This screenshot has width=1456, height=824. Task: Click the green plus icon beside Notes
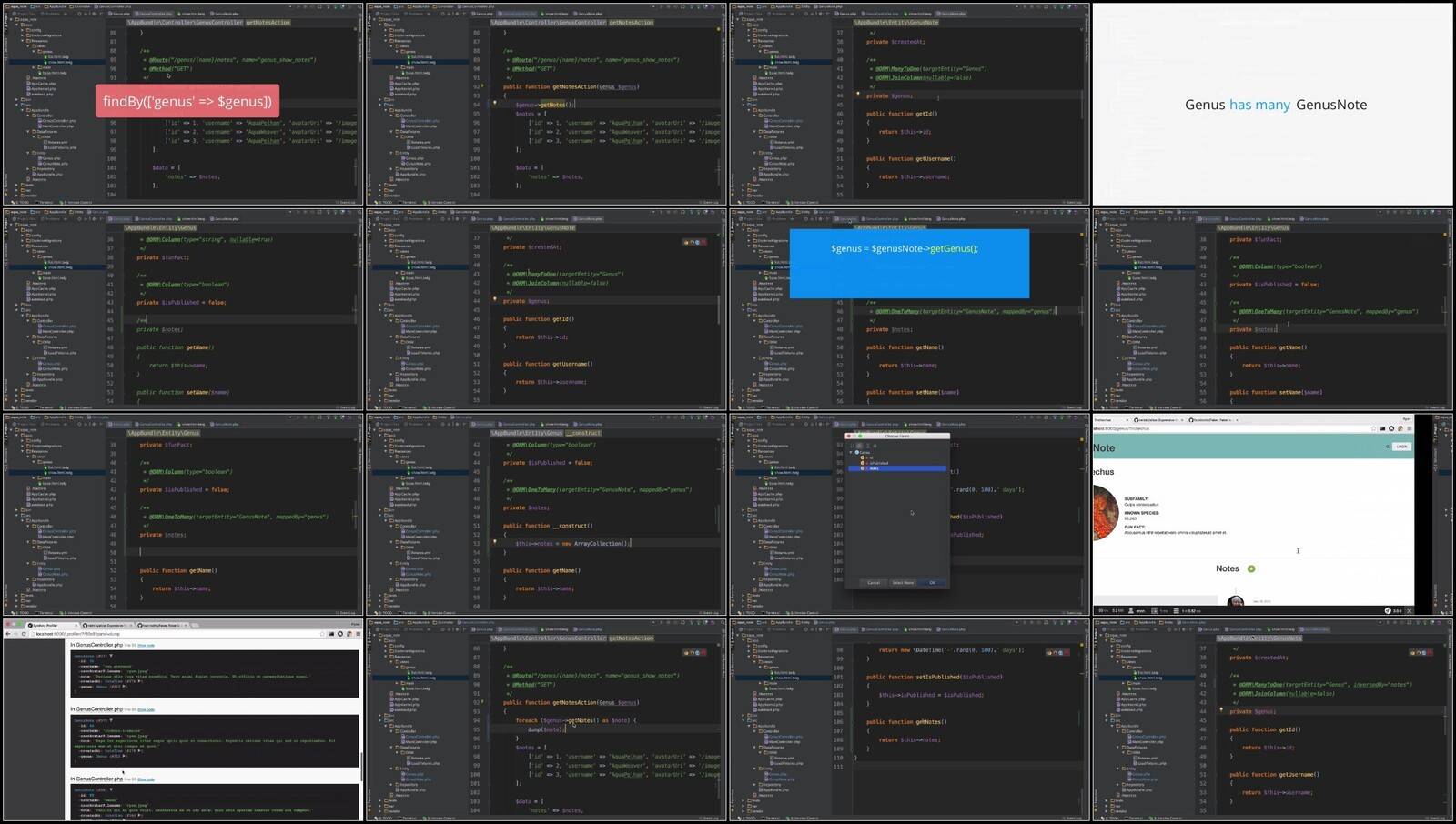1251,568
